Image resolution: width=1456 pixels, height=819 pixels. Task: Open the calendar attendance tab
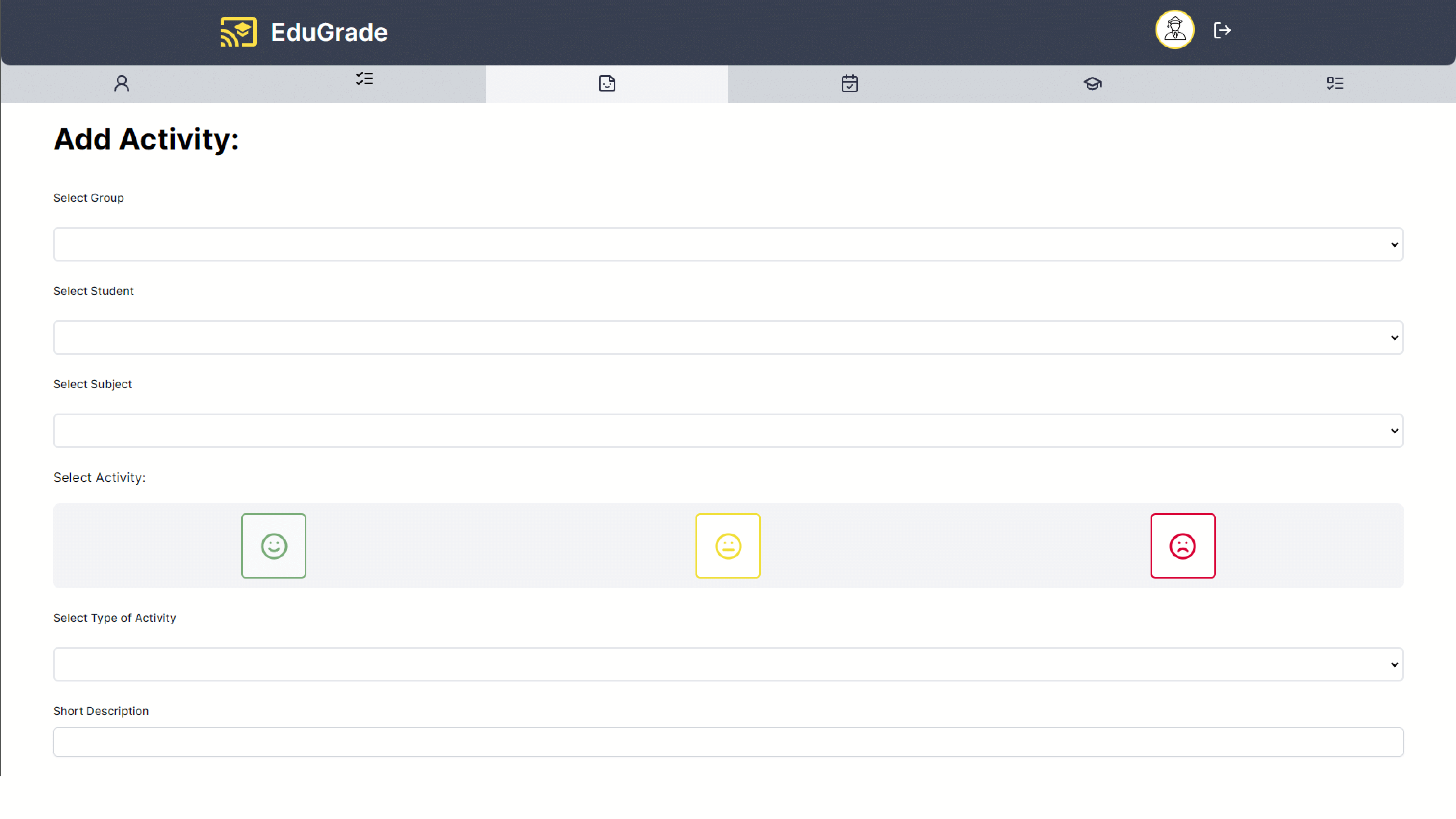click(x=850, y=84)
